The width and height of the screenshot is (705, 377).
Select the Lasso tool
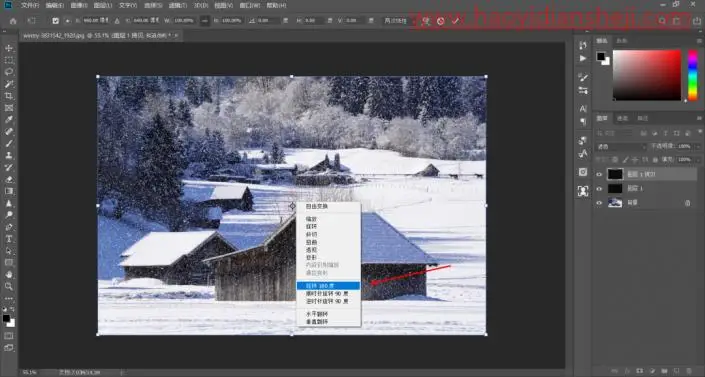(9, 72)
